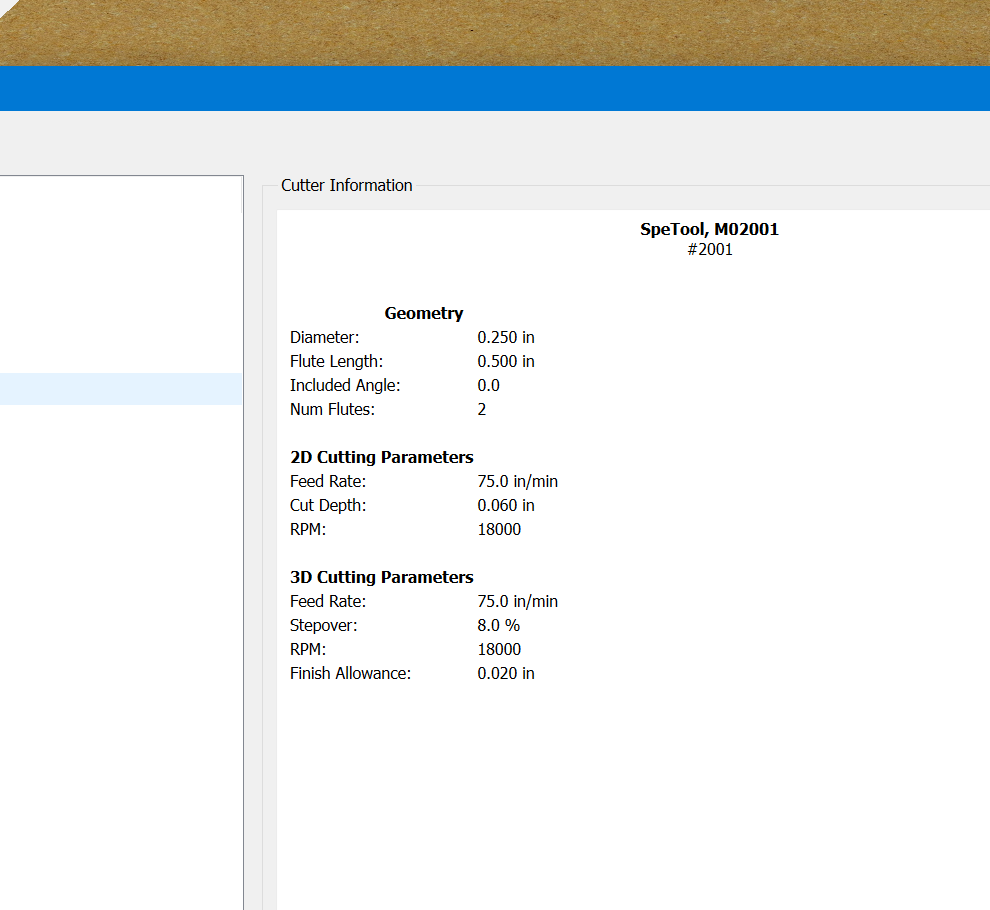
Task: Click the Cutter Information group label
Action: pos(346,185)
